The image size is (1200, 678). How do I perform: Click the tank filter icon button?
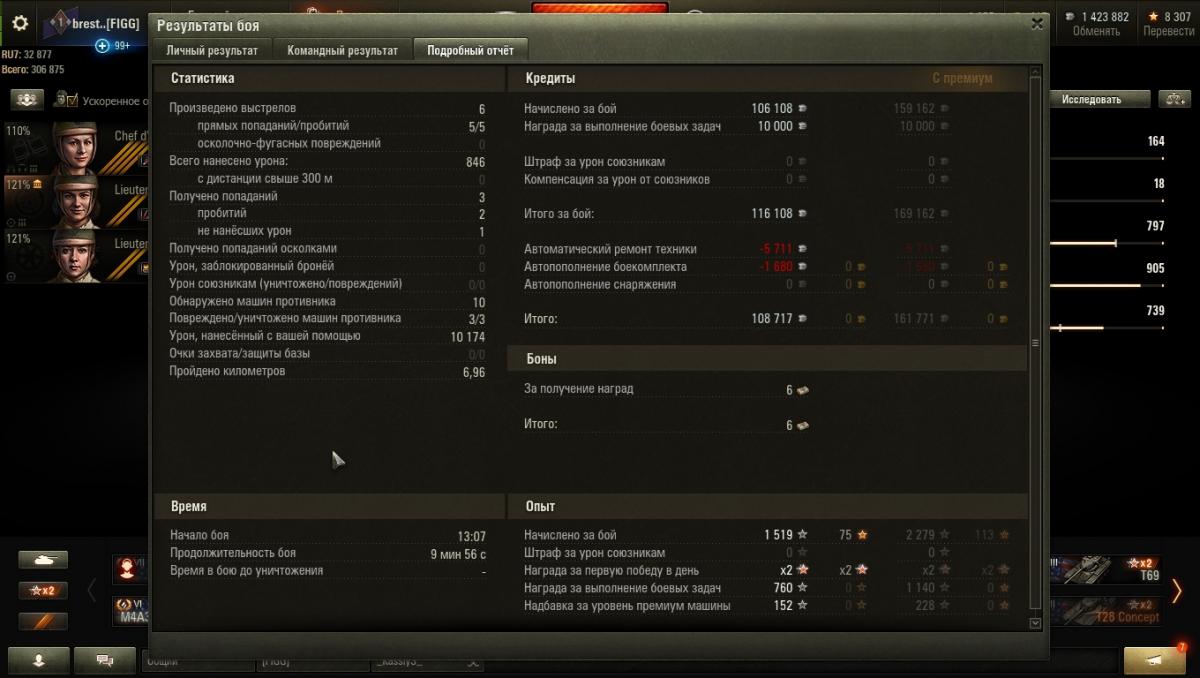[43, 560]
